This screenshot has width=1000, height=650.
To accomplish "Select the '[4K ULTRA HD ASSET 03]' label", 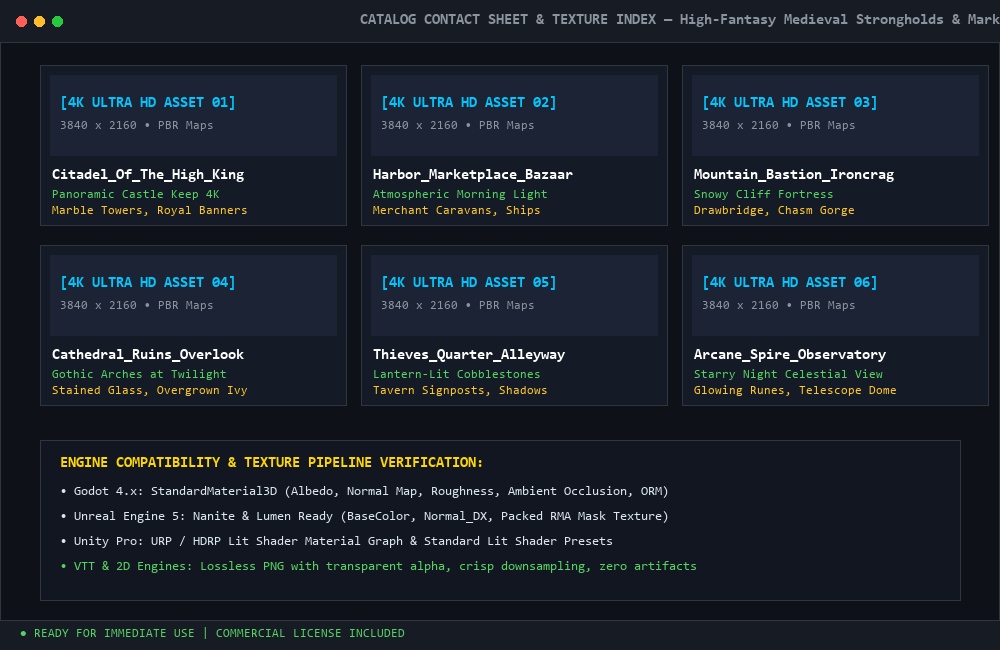I will click(x=790, y=102).
